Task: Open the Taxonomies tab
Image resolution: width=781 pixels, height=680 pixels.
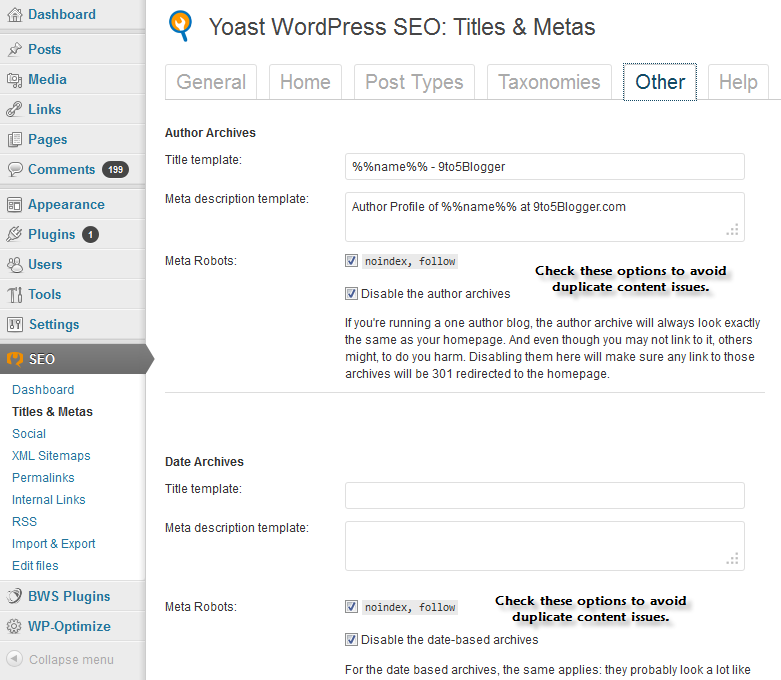Action: pos(549,82)
